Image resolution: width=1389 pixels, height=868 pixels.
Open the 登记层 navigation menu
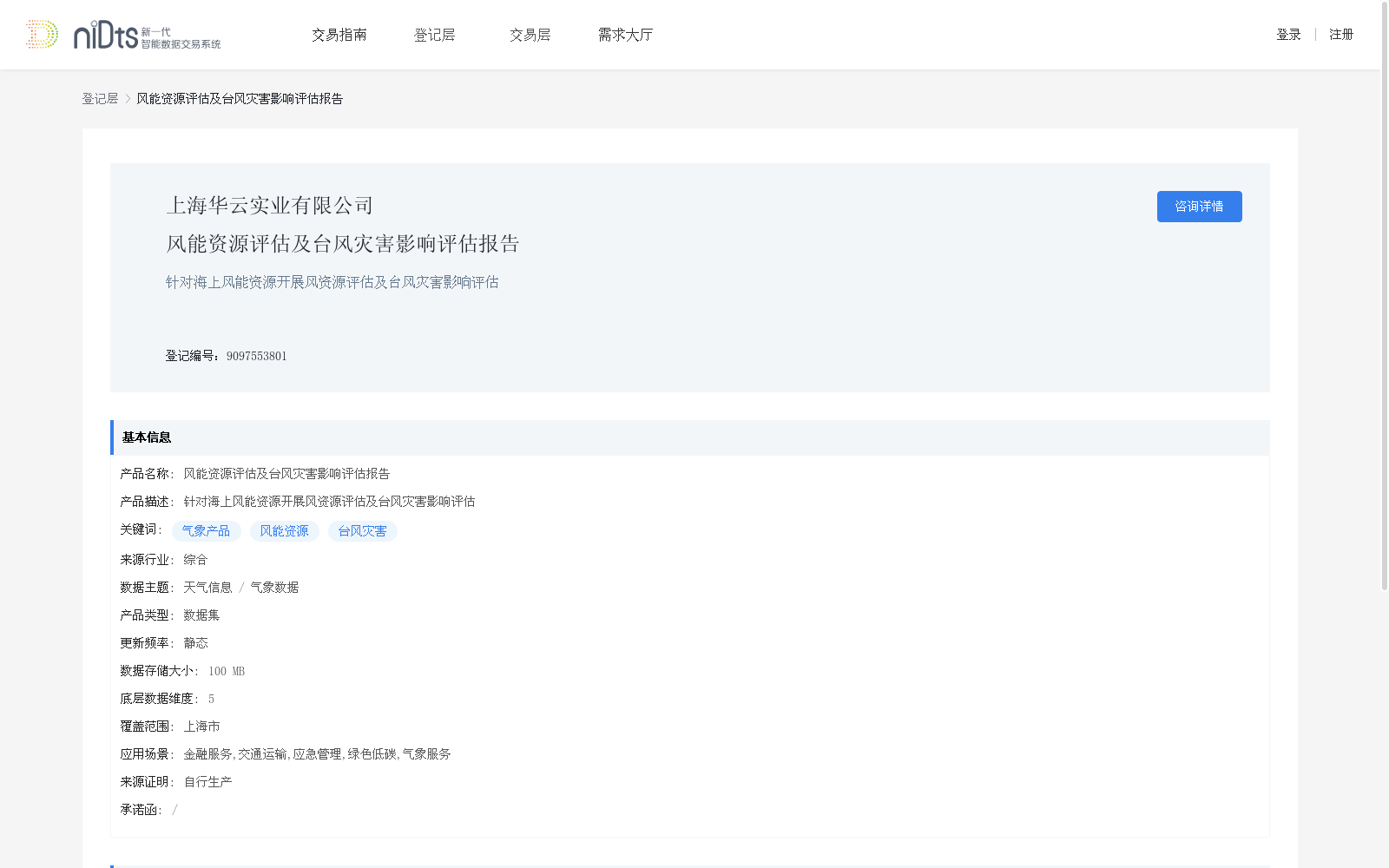click(x=435, y=35)
